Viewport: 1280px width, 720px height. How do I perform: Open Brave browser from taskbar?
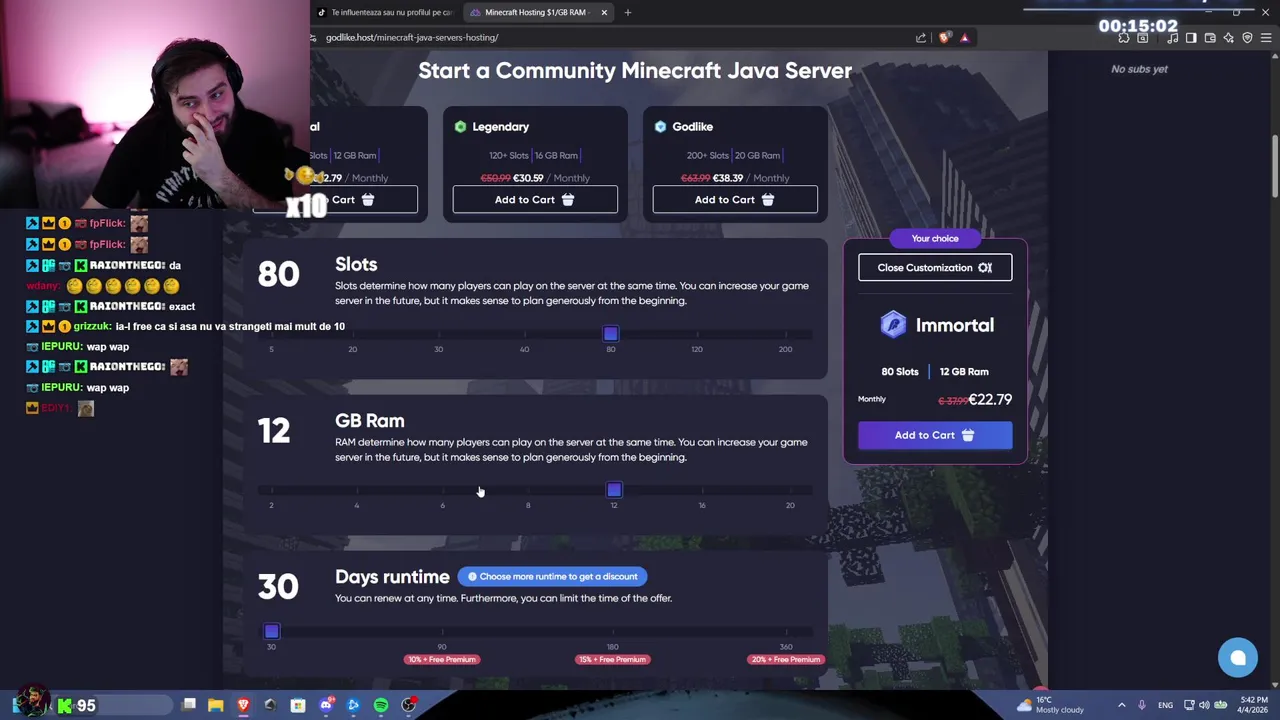(x=243, y=705)
